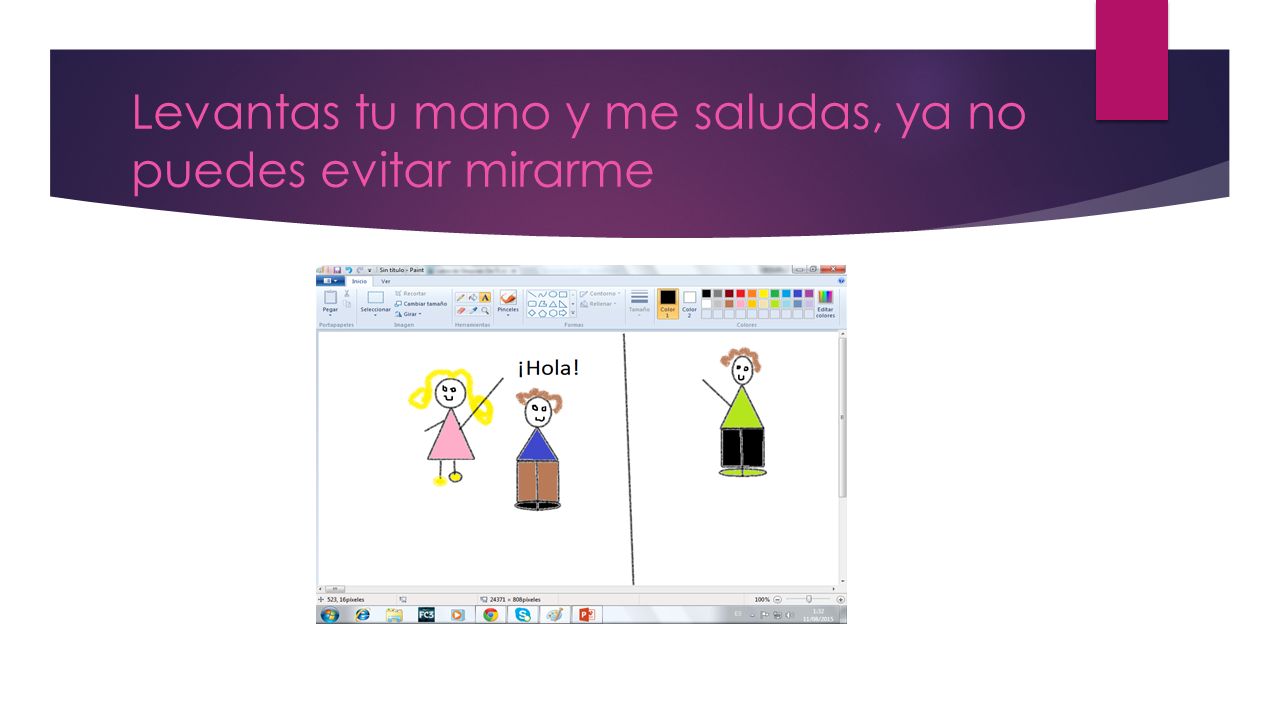The height and width of the screenshot is (720, 1280).
Task: Pick the orange color swatch
Action: [x=752, y=293]
